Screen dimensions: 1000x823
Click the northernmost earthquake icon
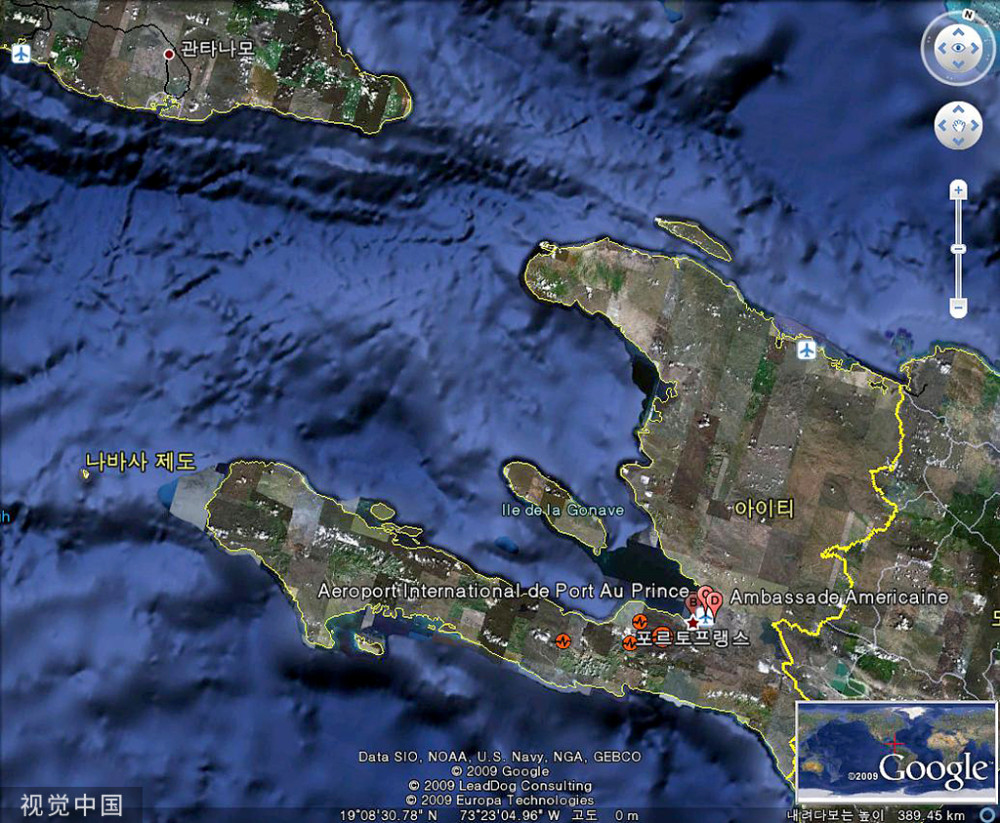[640, 621]
